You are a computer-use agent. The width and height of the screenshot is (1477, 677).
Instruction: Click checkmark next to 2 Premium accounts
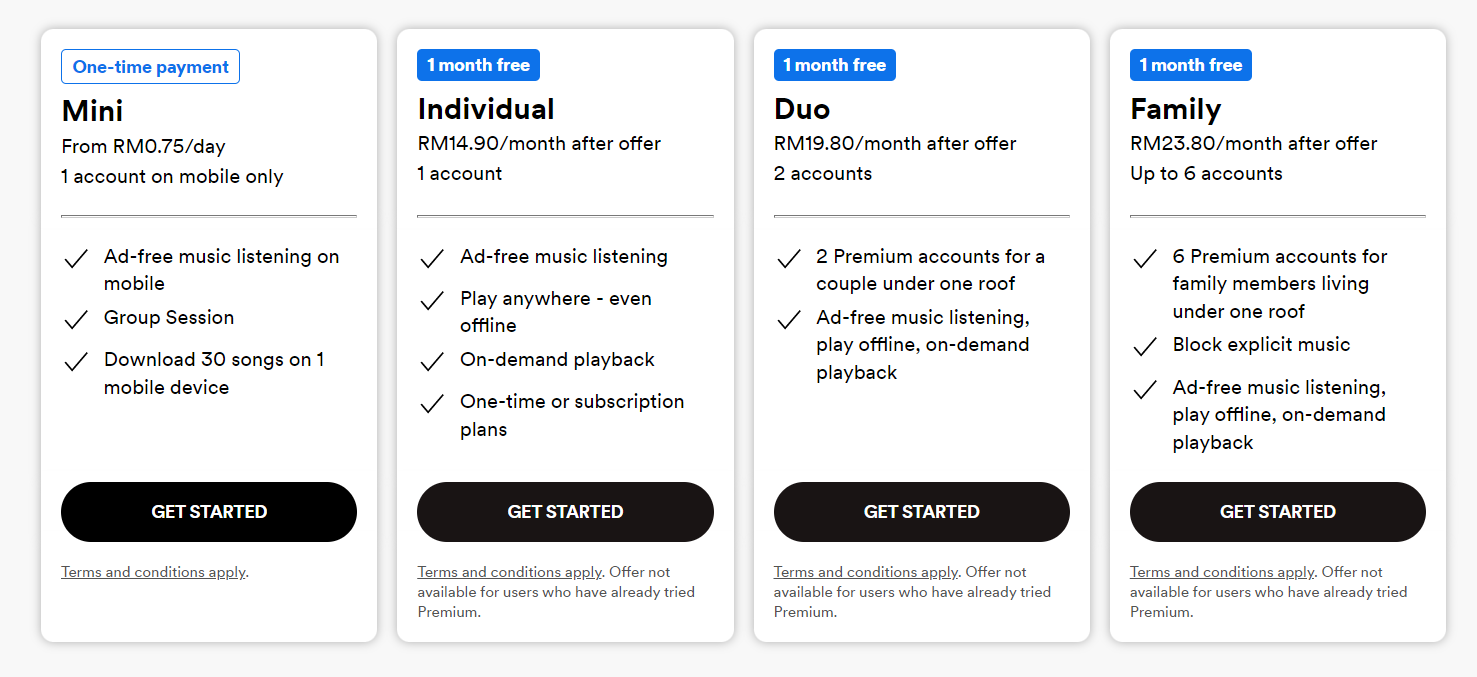pyautogui.click(x=789, y=259)
